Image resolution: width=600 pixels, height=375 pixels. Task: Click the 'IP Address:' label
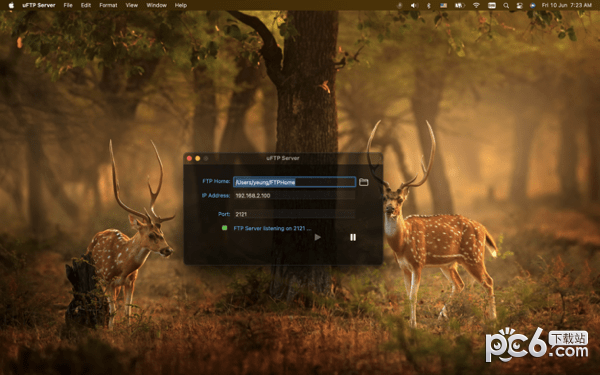click(216, 196)
